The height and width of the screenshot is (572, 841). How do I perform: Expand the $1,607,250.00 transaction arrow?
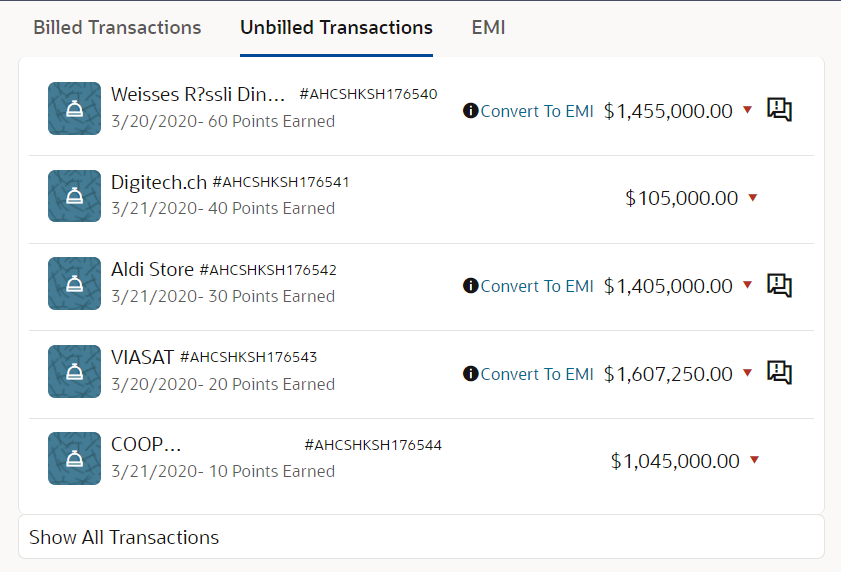(747, 374)
